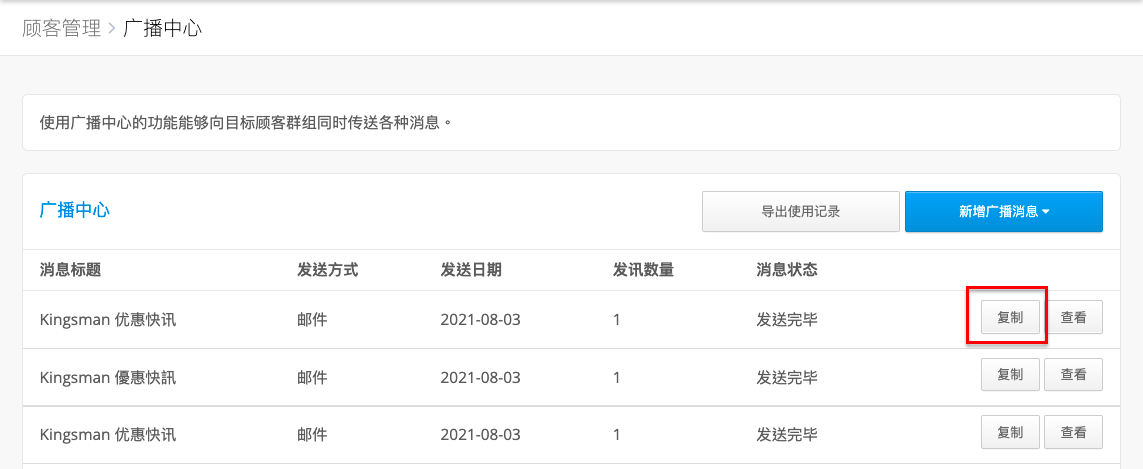Click the 发送日期 column header
Image resolution: width=1143 pixels, height=469 pixels.
[471, 270]
